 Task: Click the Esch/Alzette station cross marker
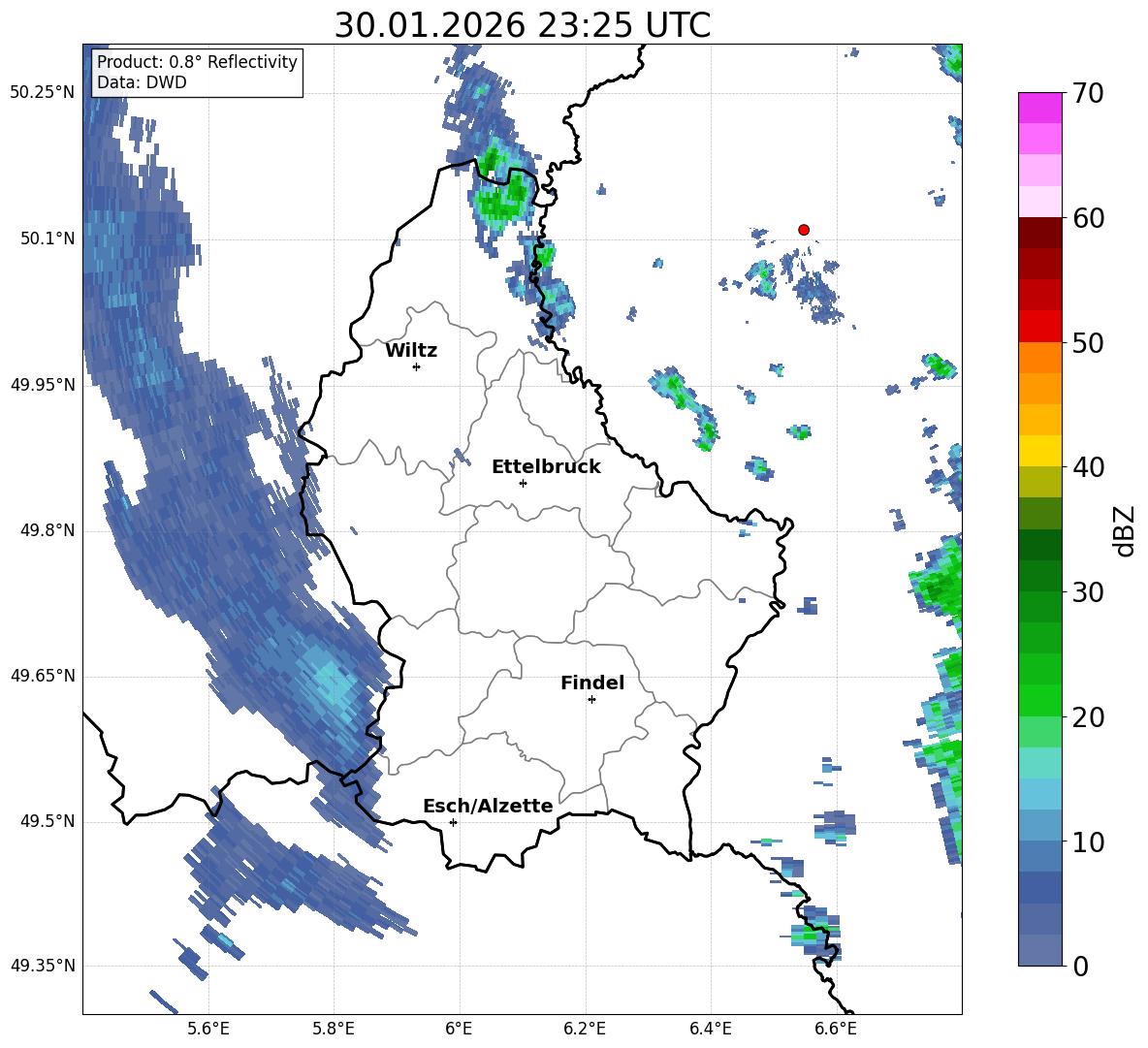(453, 822)
